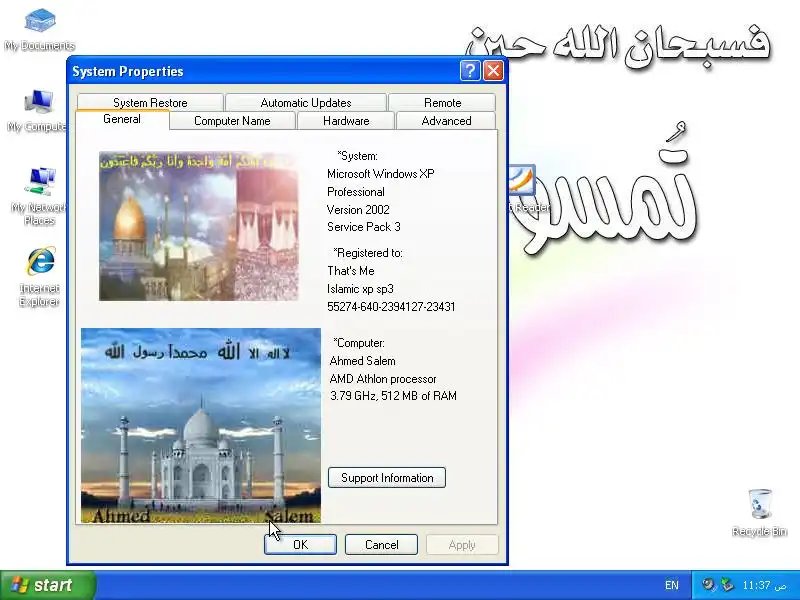
Task: Confirm with the OK button
Action: tap(301, 544)
